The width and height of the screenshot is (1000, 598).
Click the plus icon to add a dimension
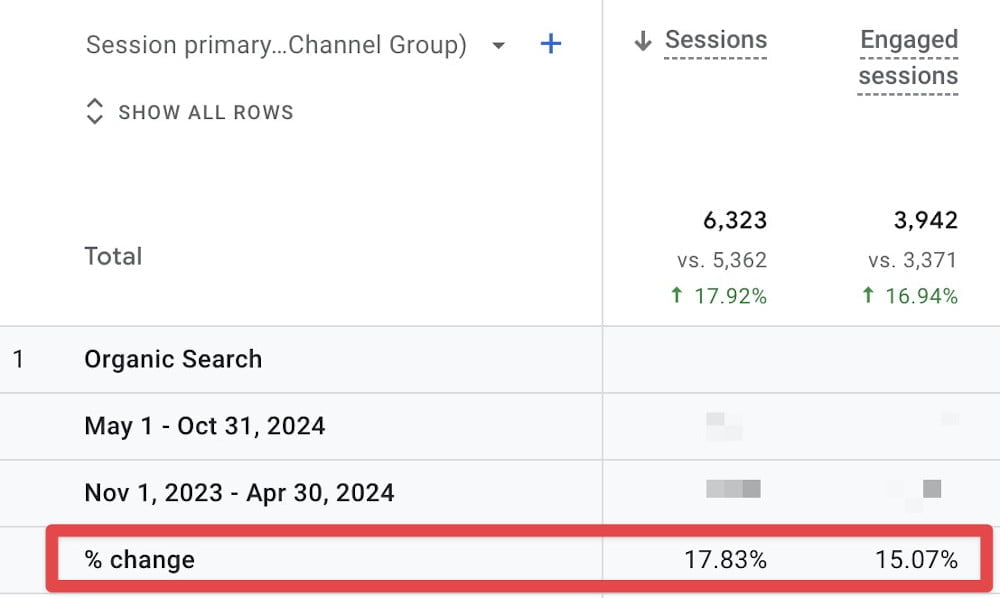550,45
